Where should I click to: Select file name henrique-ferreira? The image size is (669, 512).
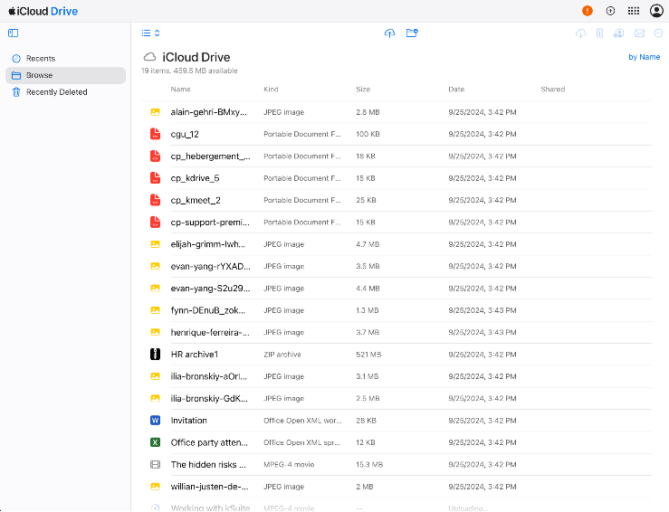(x=210, y=332)
